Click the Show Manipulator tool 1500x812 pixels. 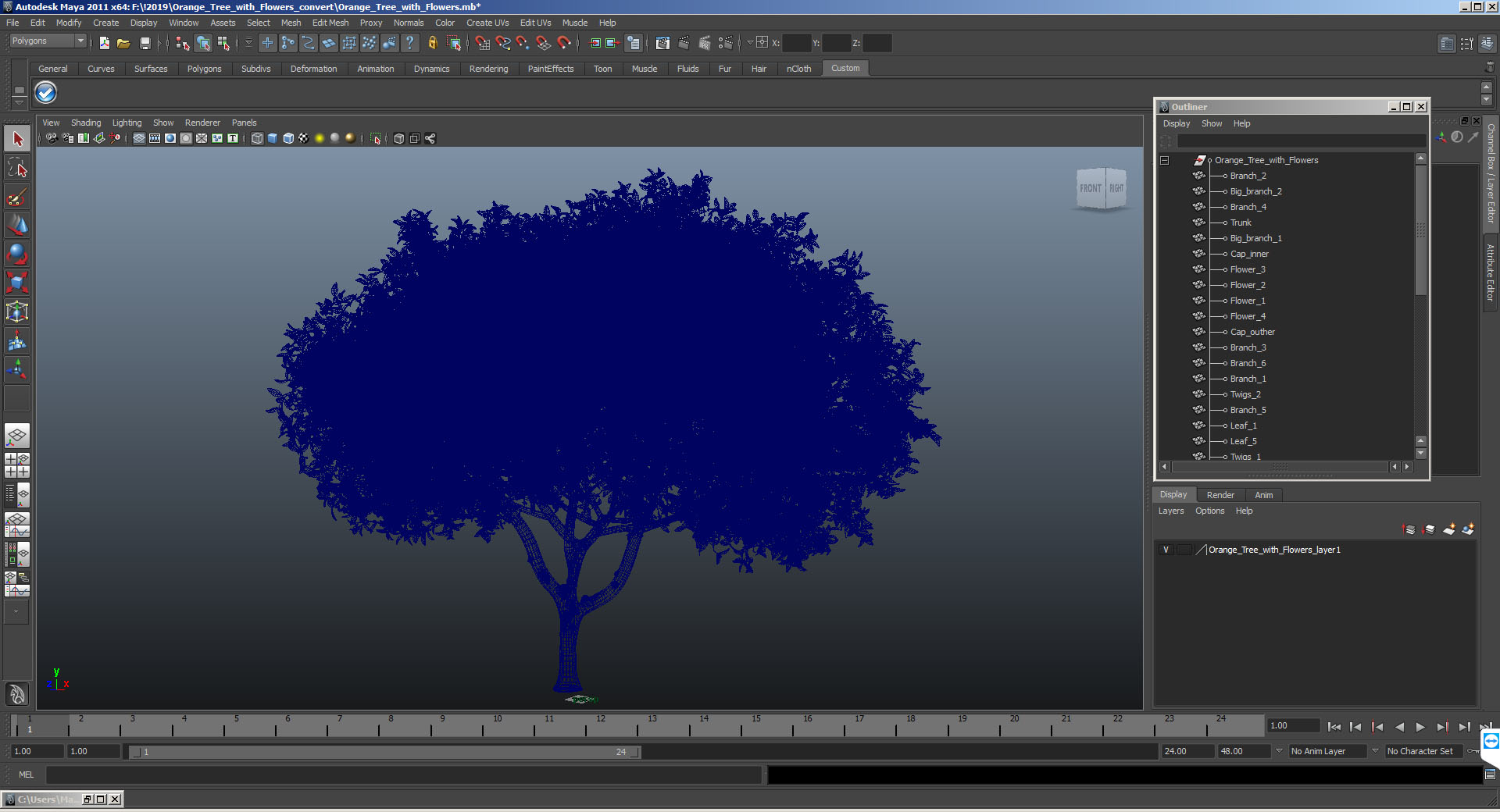[17, 369]
